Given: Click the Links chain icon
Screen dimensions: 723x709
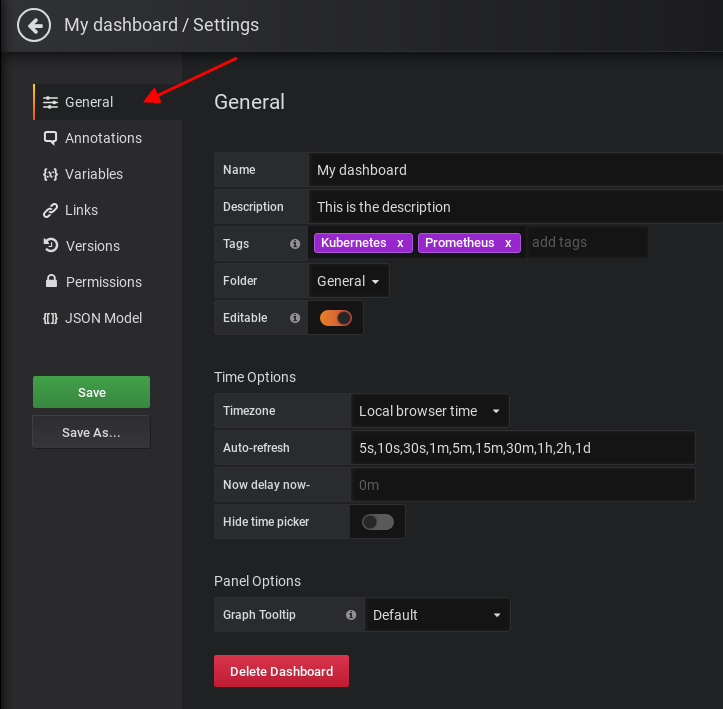Looking at the screenshot, I should pyautogui.click(x=50, y=210).
